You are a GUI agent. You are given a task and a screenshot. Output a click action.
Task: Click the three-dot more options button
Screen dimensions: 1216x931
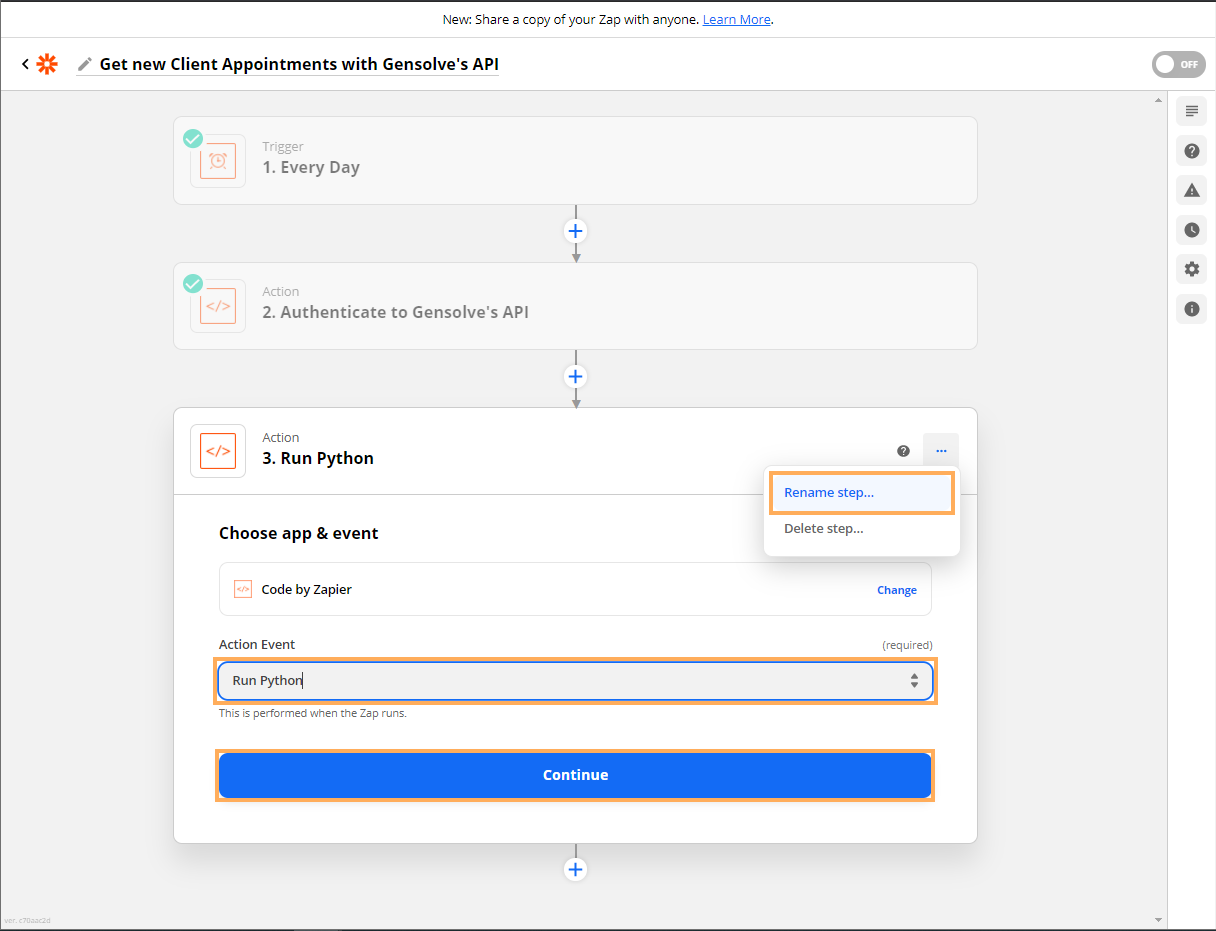tap(941, 451)
